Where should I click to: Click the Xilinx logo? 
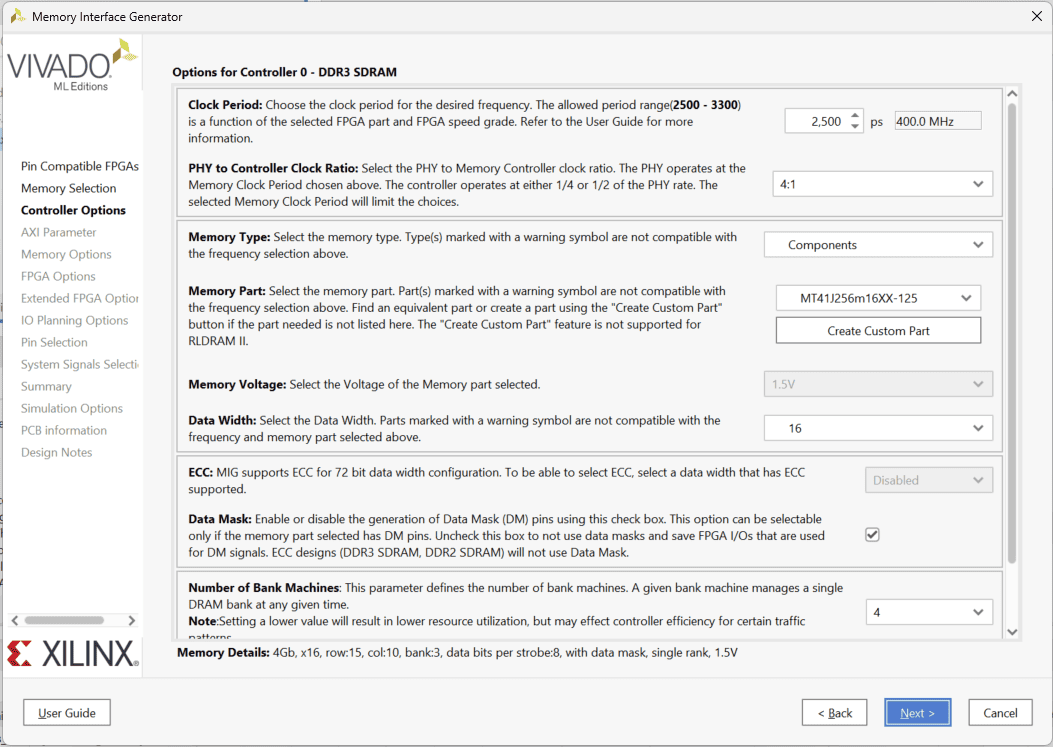pyautogui.click(x=71, y=654)
